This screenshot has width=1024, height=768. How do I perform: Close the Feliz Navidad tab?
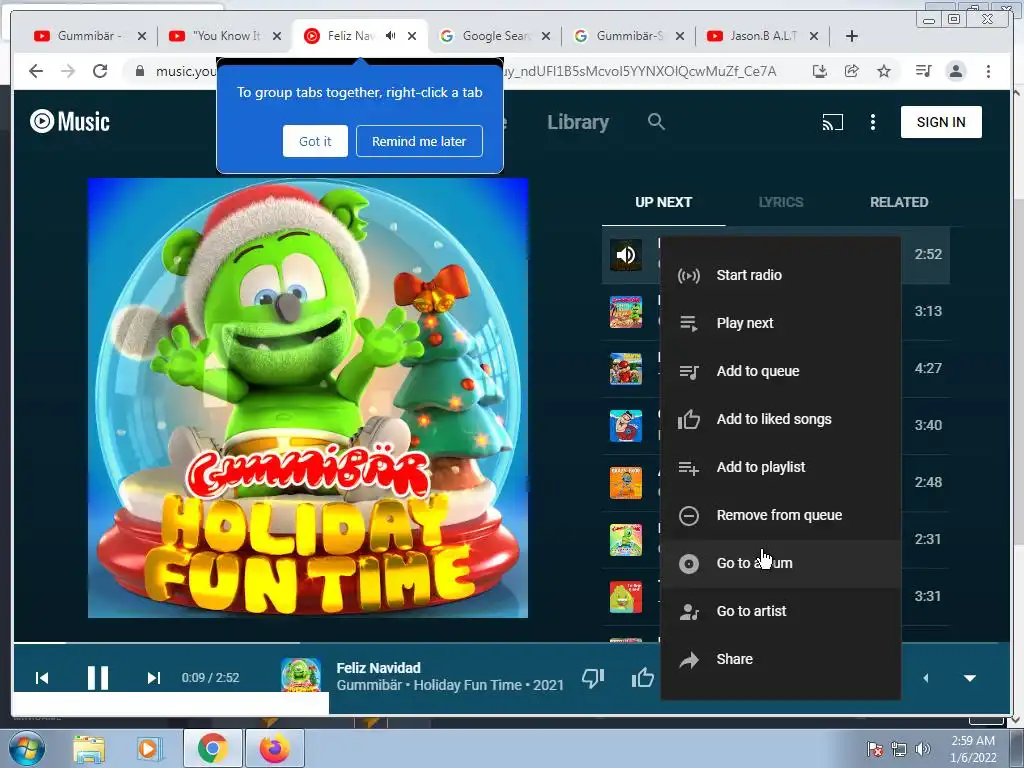pyautogui.click(x=412, y=36)
